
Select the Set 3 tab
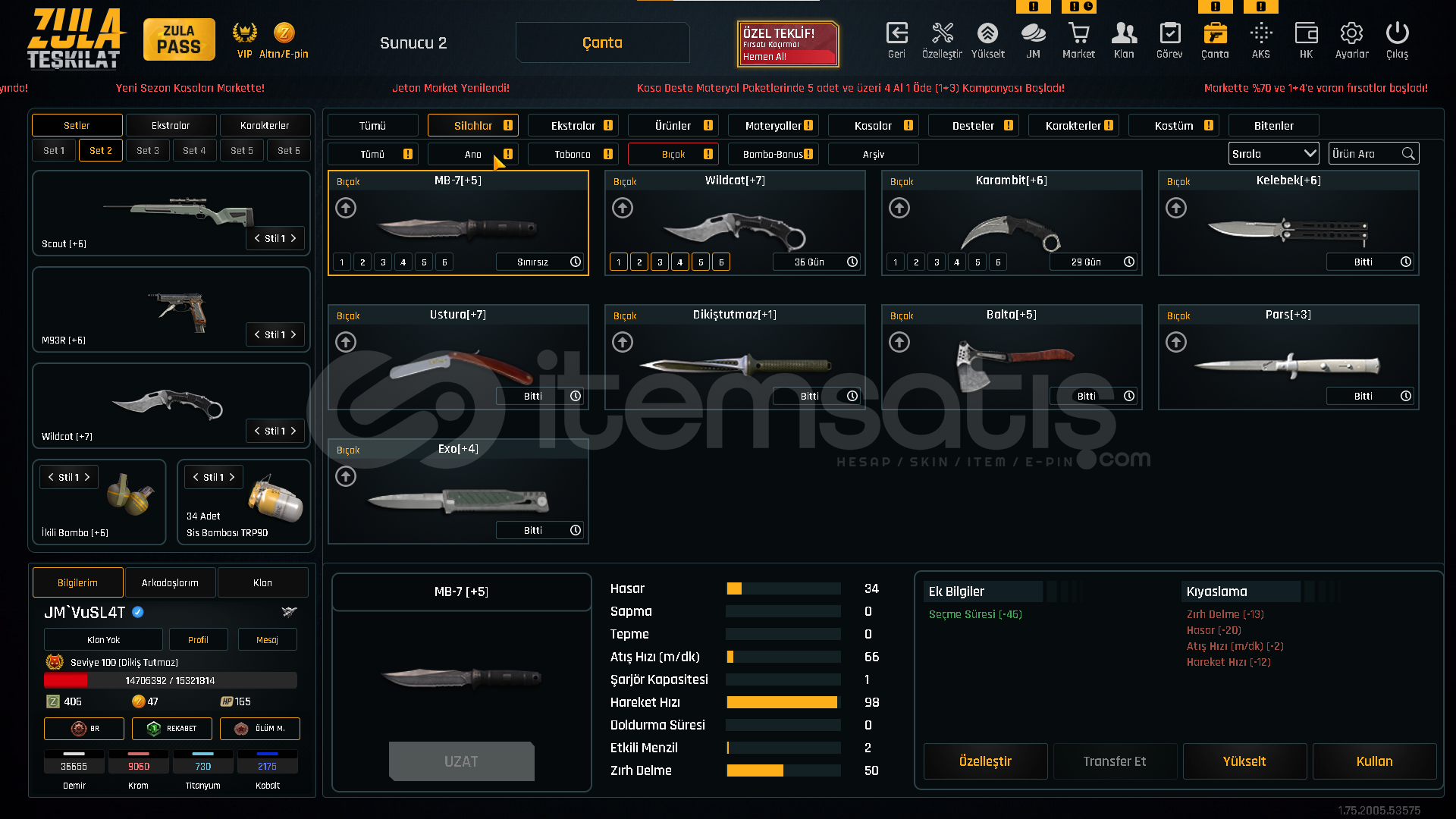click(x=148, y=150)
